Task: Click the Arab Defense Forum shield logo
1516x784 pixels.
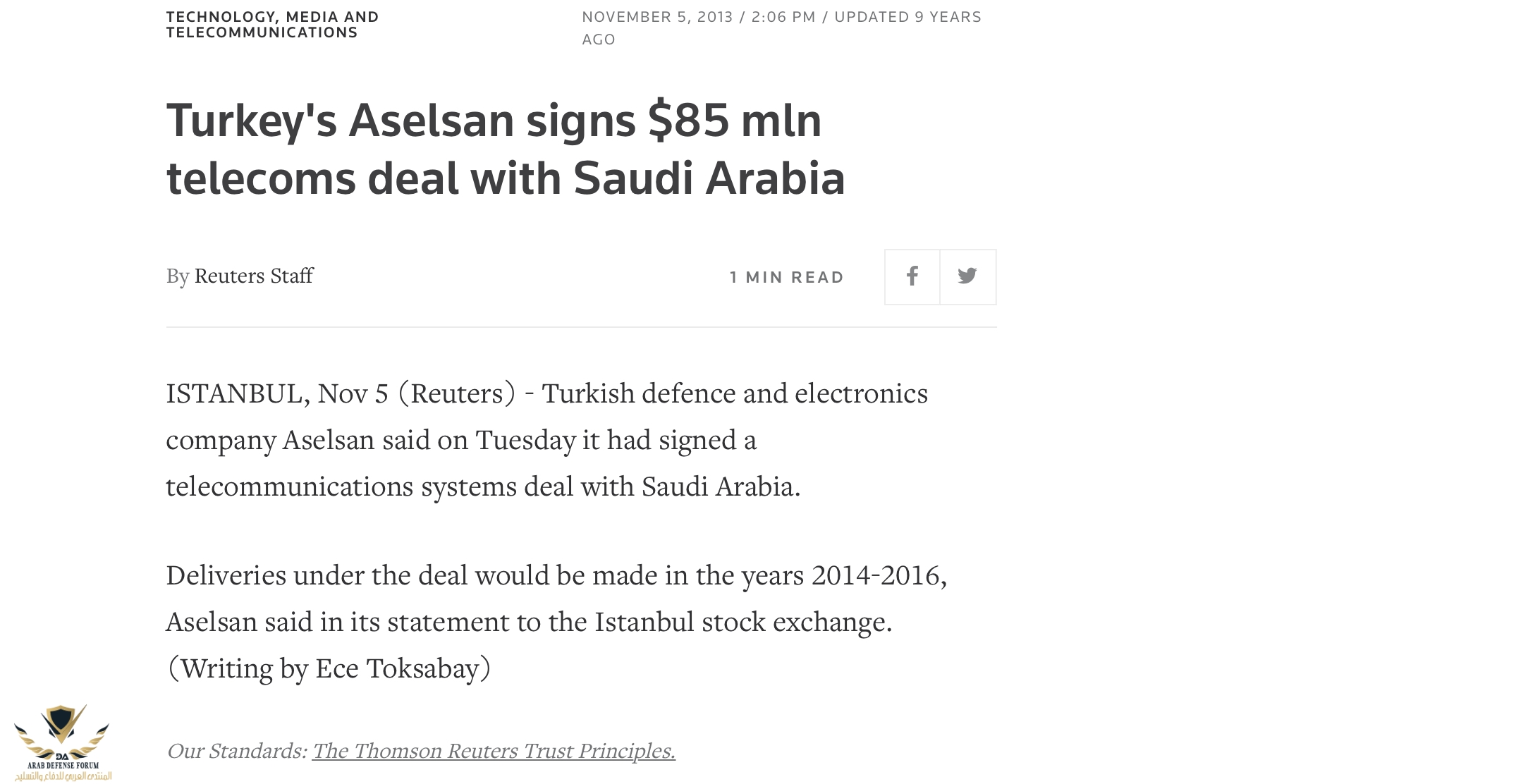Action: (61, 726)
